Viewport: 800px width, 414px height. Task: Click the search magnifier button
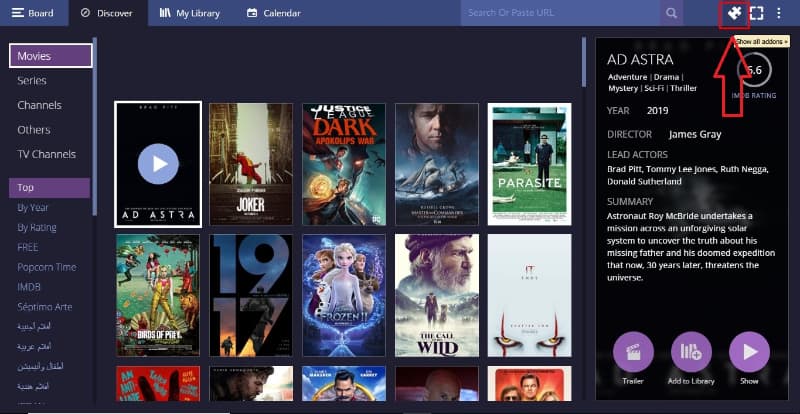click(671, 13)
